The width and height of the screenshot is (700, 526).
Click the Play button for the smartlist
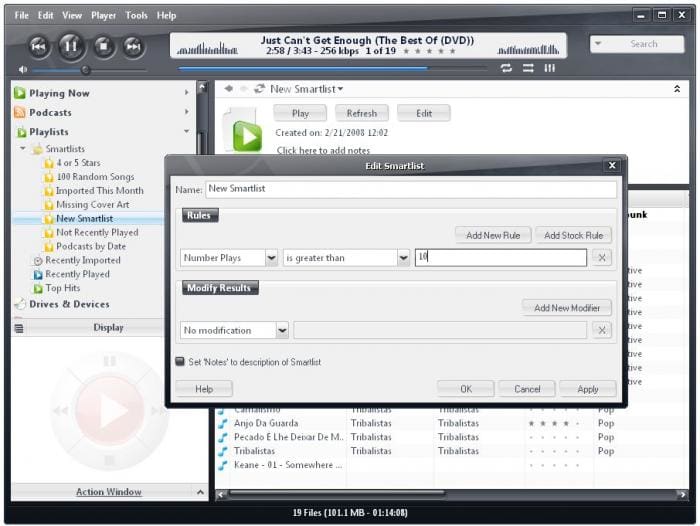pyautogui.click(x=300, y=113)
